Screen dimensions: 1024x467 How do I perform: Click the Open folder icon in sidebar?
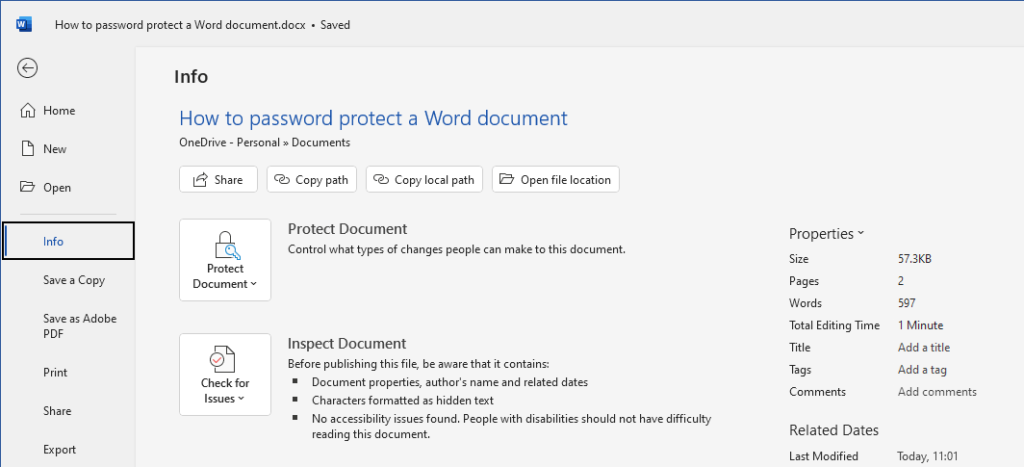click(27, 187)
